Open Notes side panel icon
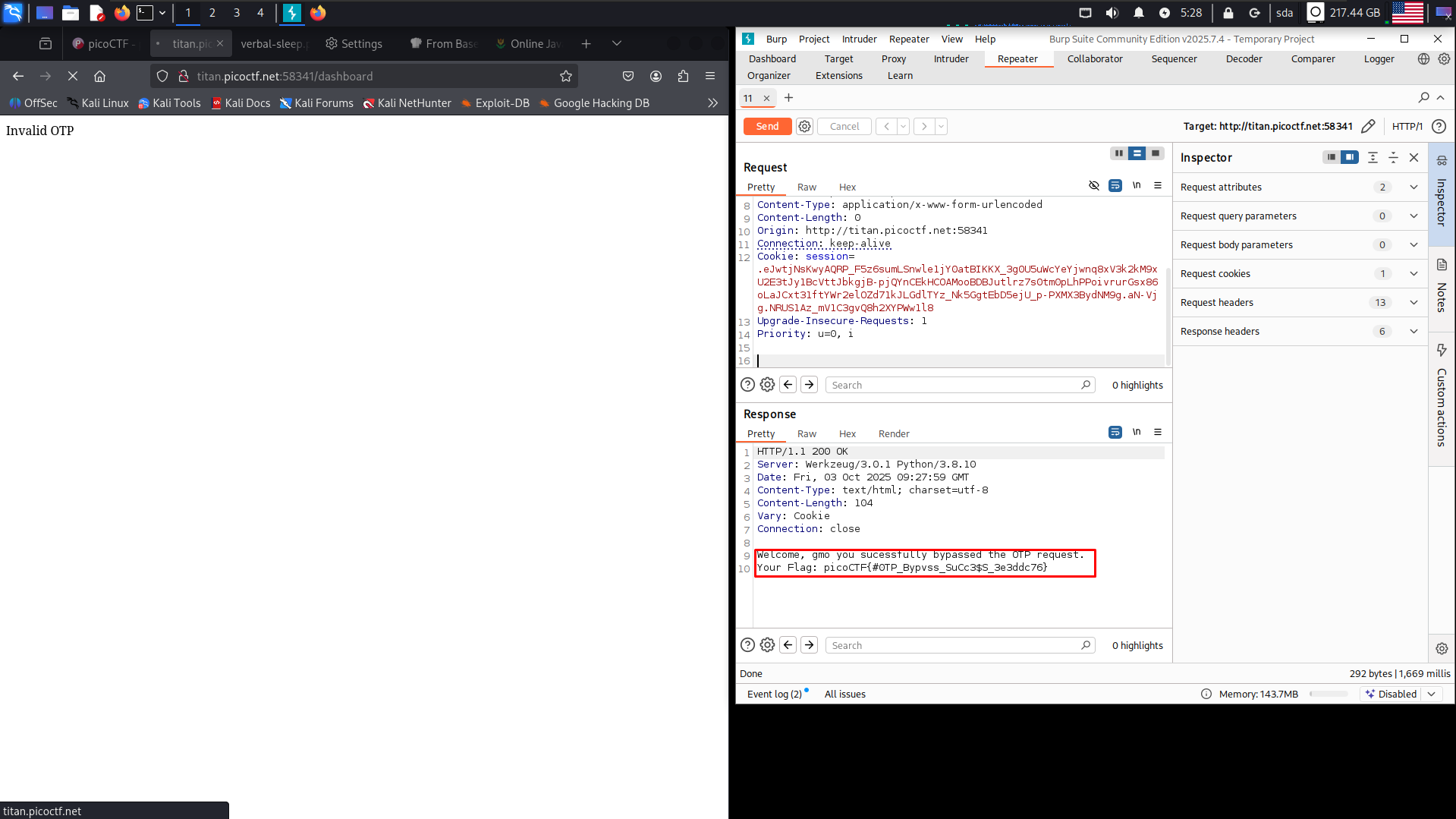 tap(1442, 265)
